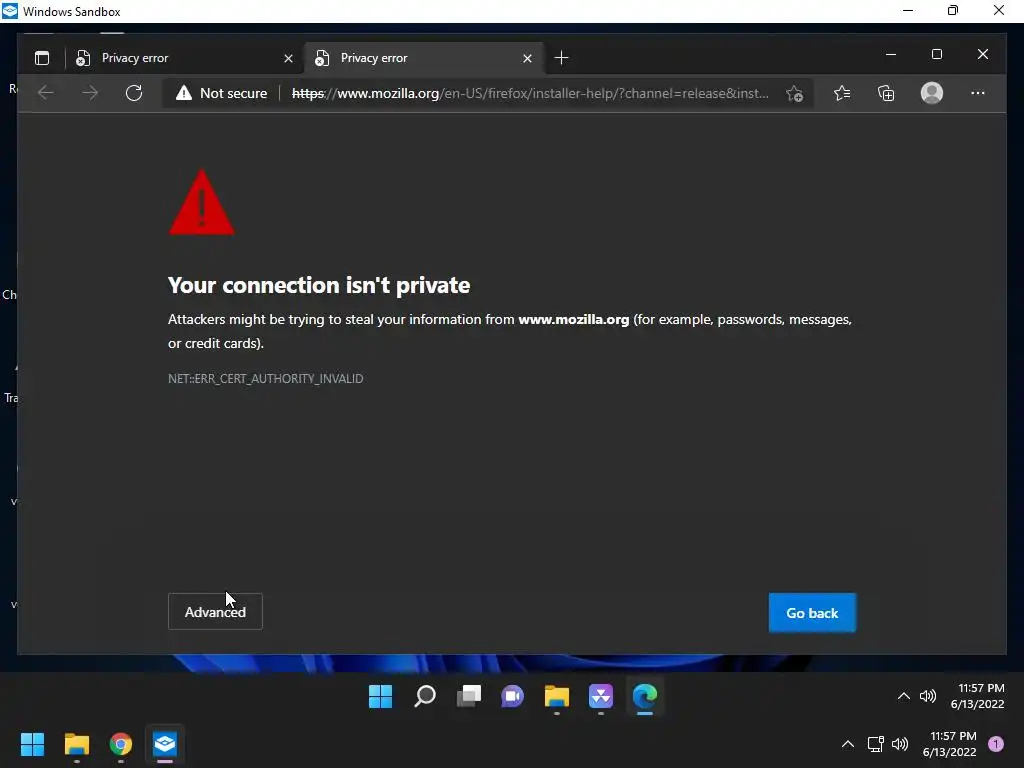1024x768 pixels.
Task: Open host clock showing 11:57 PM
Action: [950, 744]
